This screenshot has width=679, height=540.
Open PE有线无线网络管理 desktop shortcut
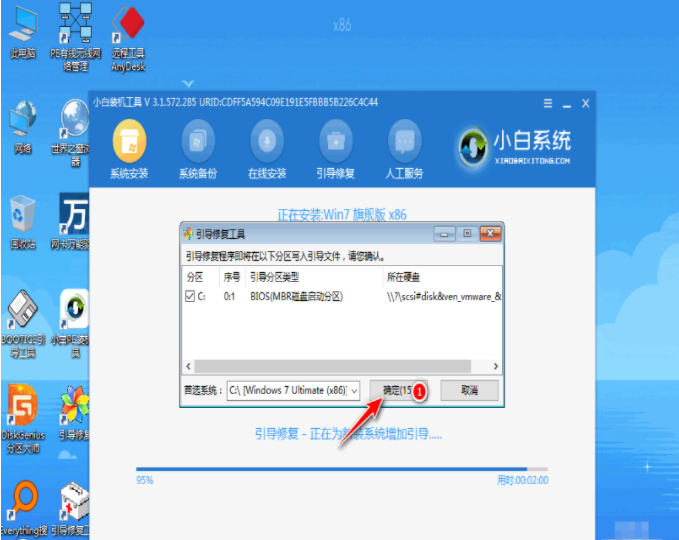coord(75,35)
